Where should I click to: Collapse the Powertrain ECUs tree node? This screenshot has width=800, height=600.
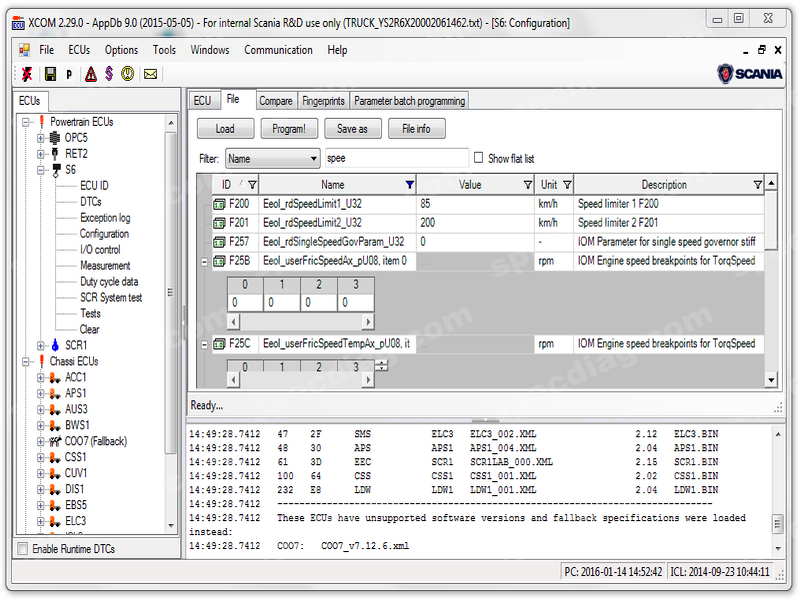(x=26, y=122)
